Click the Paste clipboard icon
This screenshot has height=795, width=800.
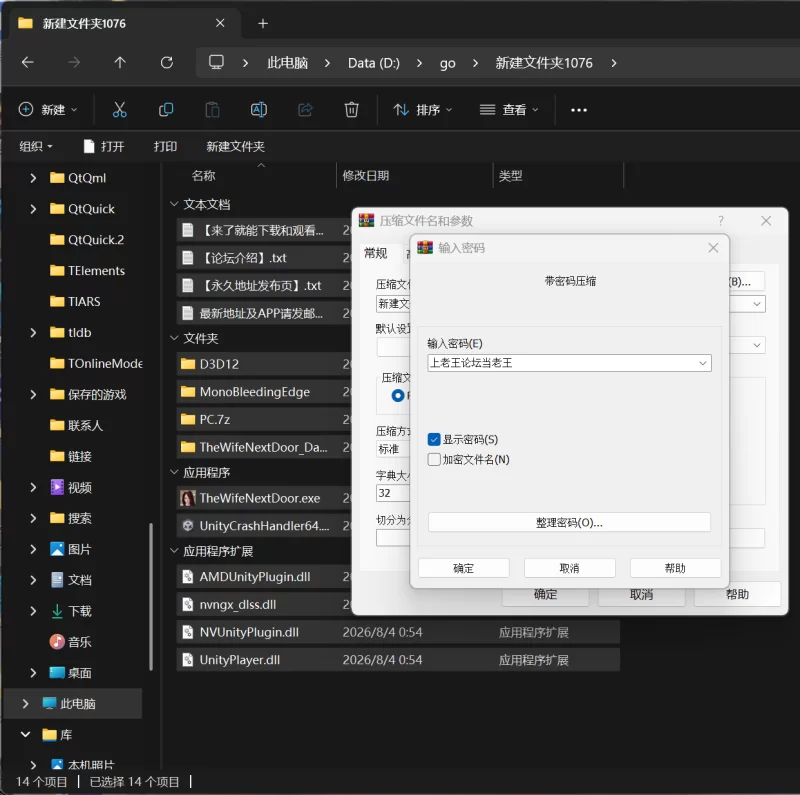click(x=212, y=110)
